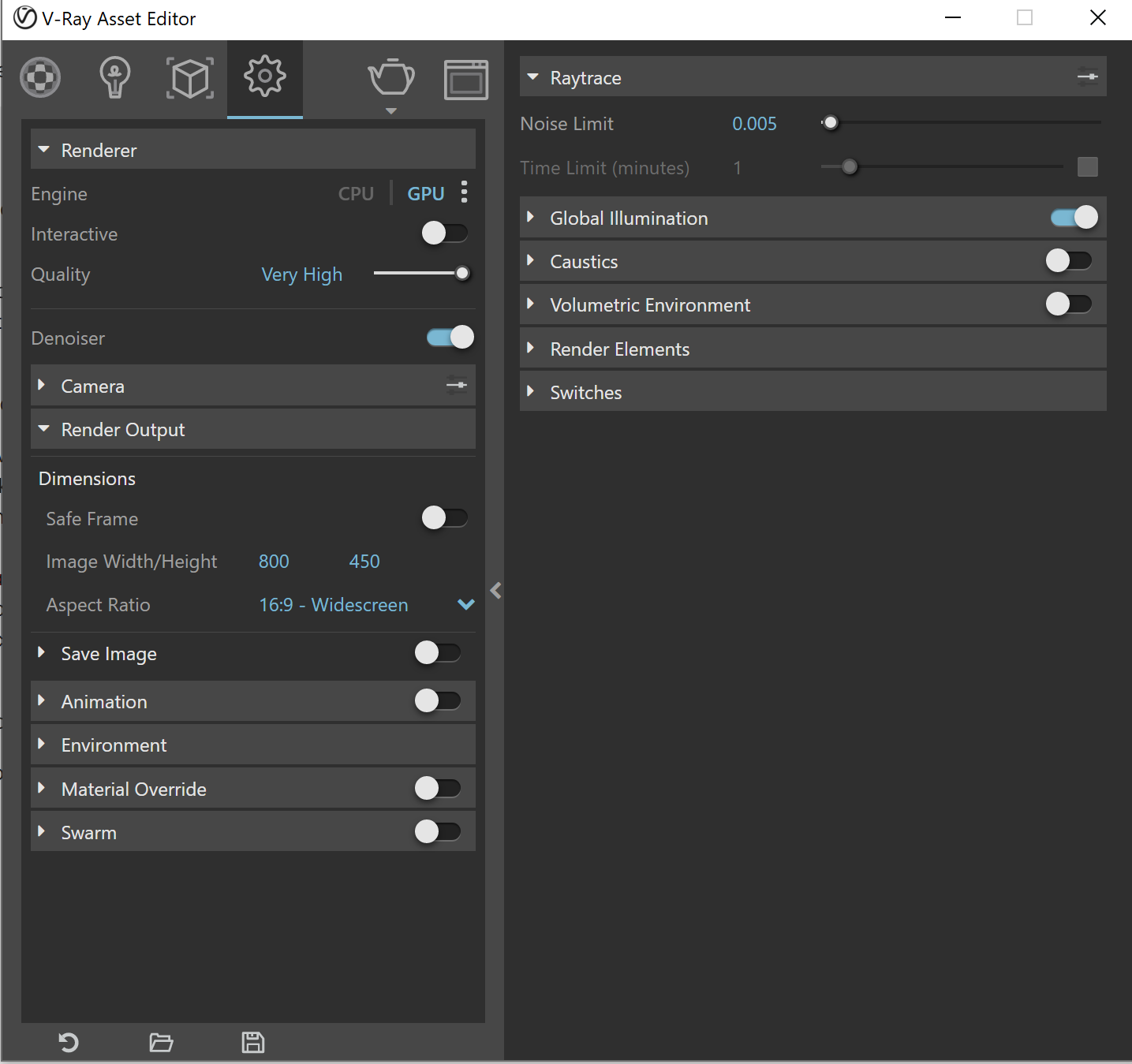Toggle Interactive rendering switch

coord(445,233)
